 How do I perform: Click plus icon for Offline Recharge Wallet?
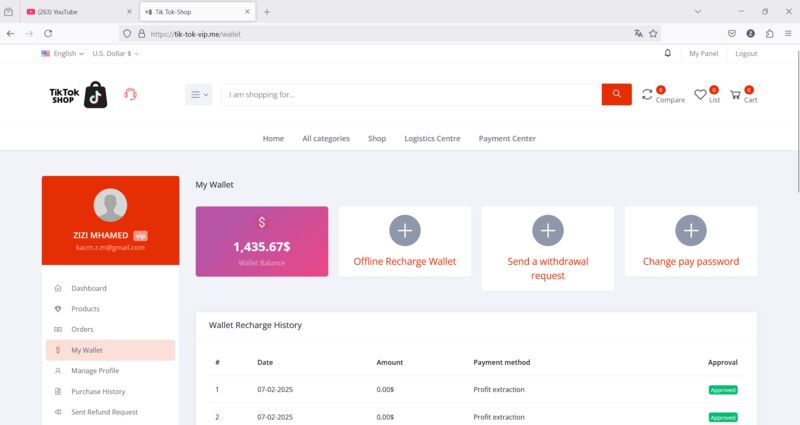point(405,230)
